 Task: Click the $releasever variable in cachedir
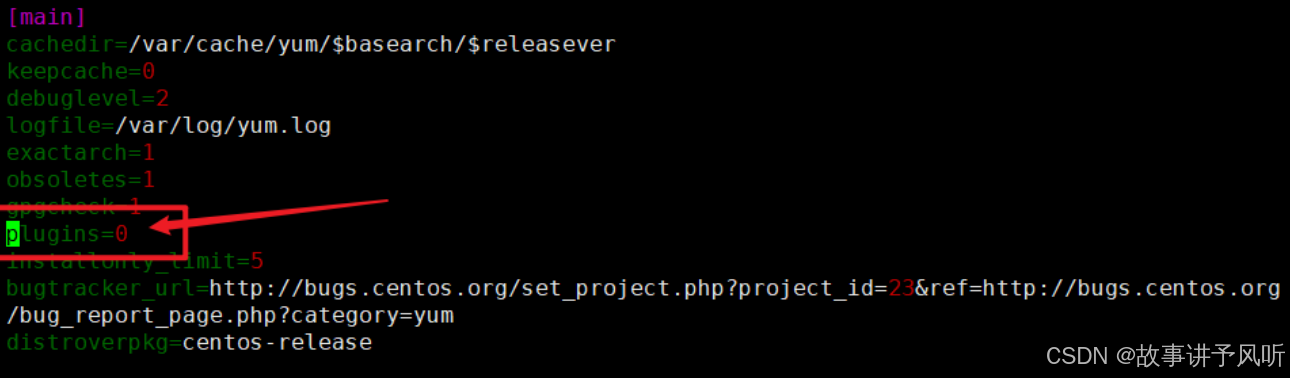click(542, 45)
